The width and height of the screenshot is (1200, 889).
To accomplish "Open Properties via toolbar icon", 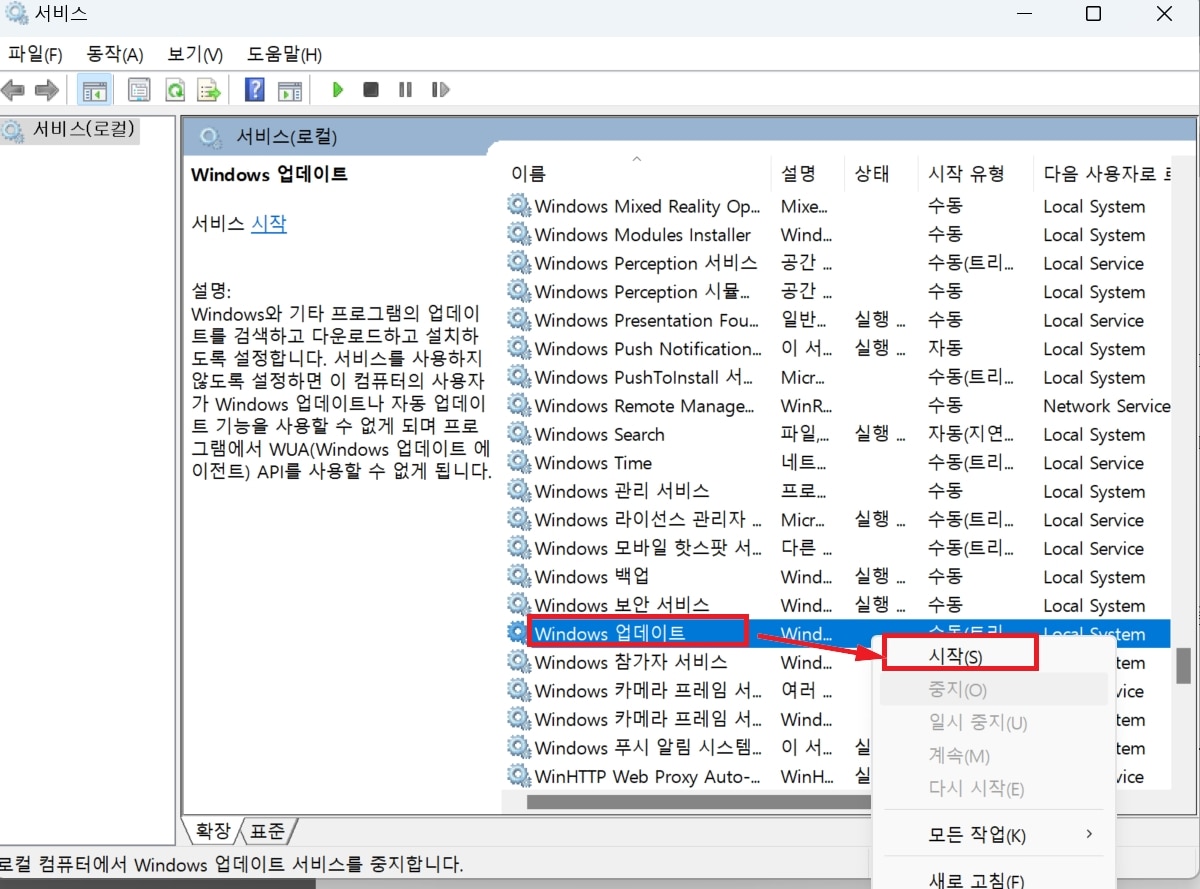I will [139, 90].
